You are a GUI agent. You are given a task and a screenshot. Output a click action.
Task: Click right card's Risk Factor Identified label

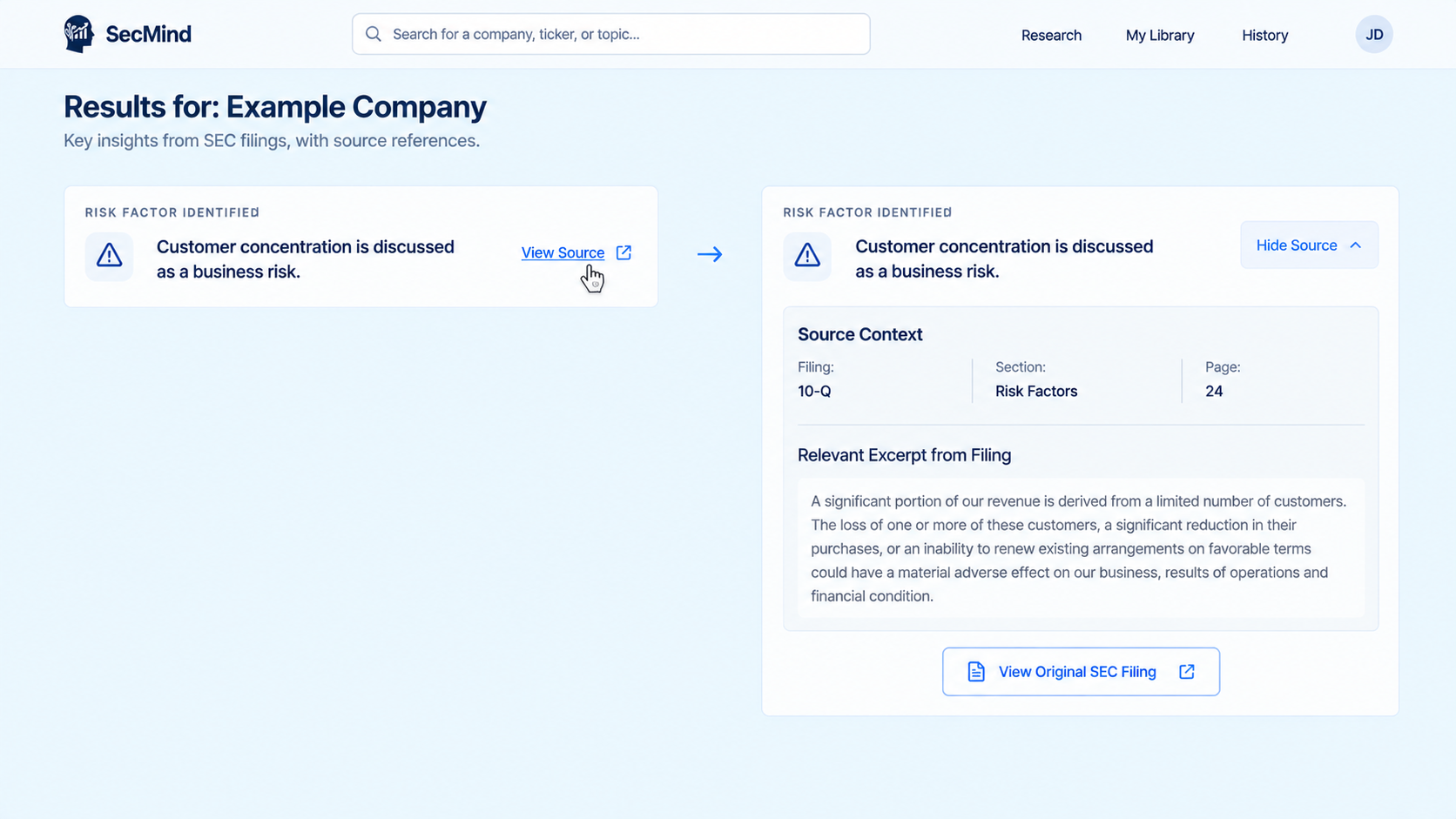pyautogui.click(x=867, y=212)
